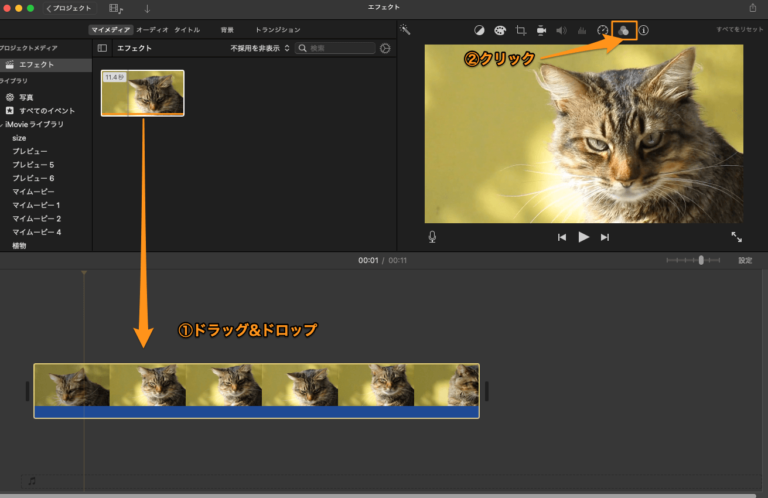
Task: Select the マイメディア tab
Action: (x=111, y=30)
